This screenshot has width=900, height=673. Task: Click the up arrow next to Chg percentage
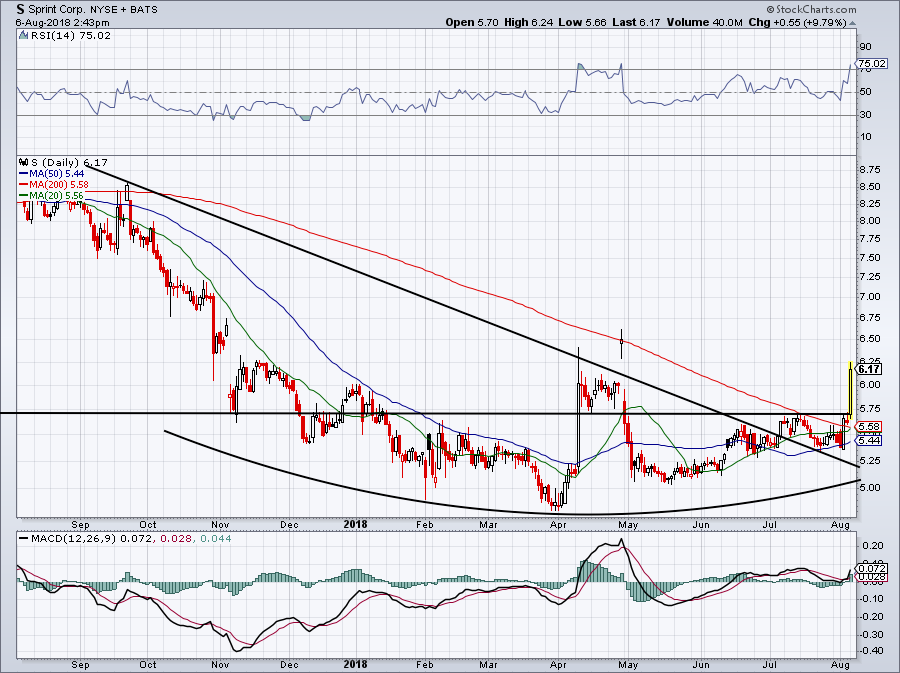pyautogui.click(x=852, y=24)
